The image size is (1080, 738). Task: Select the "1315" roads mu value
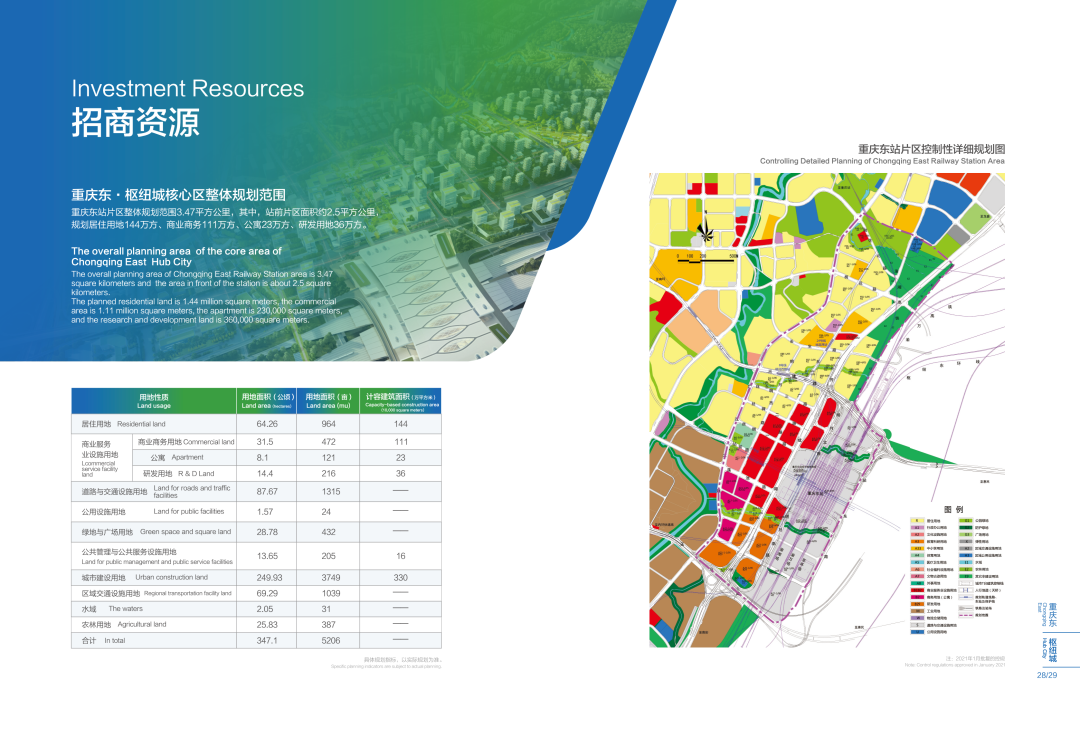(x=331, y=491)
